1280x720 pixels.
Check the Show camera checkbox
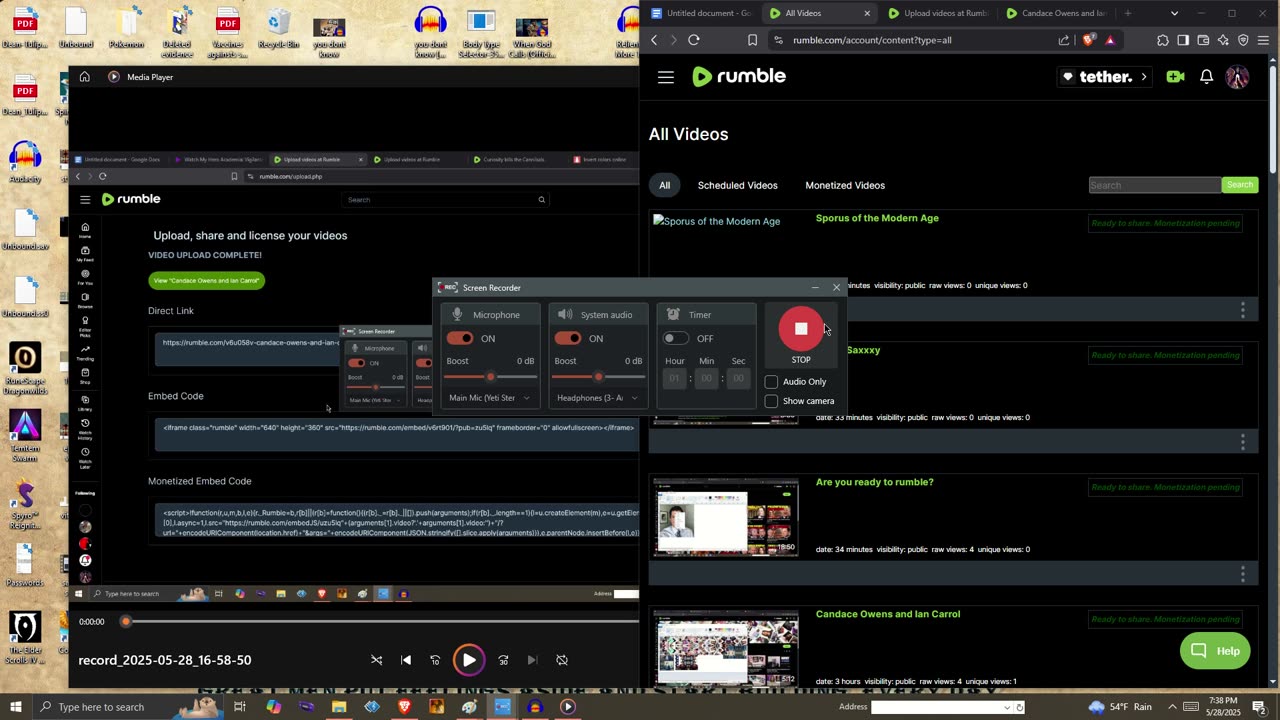[x=771, y=401]
